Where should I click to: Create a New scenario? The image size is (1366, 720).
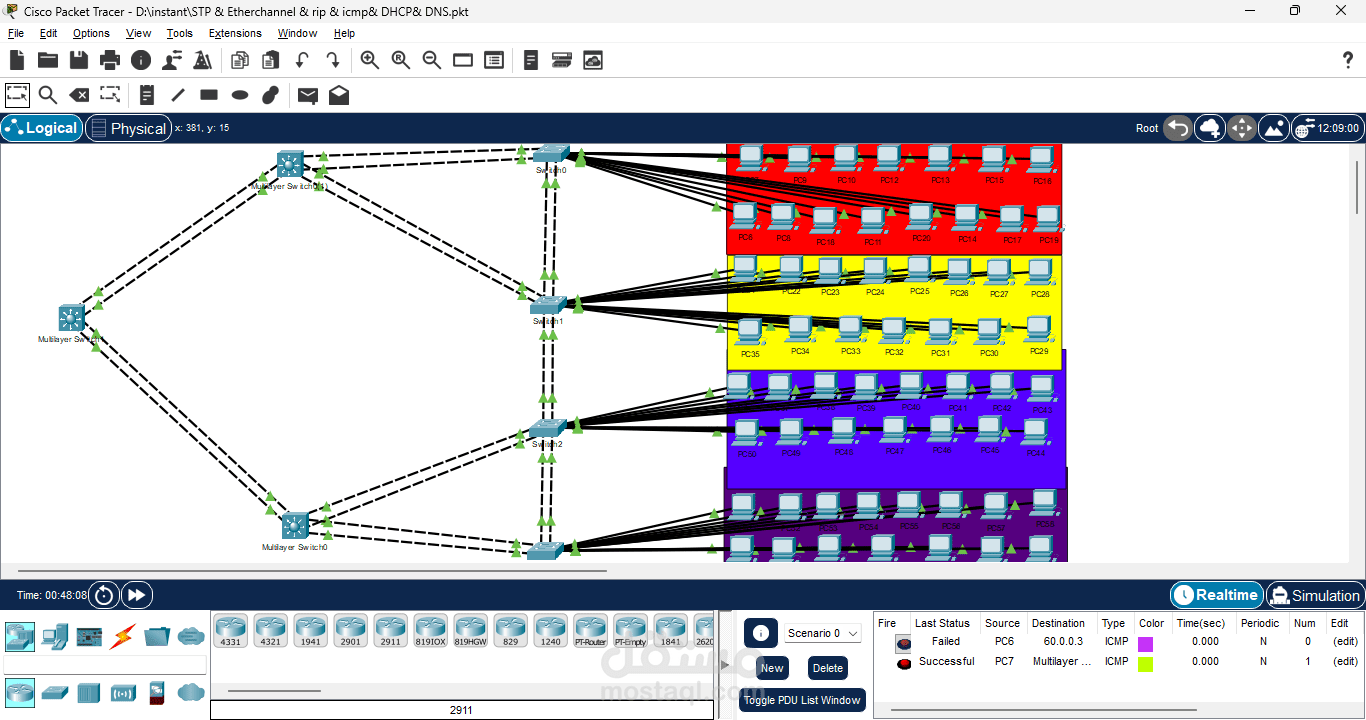pyautogui.click(x=772, y=667)
